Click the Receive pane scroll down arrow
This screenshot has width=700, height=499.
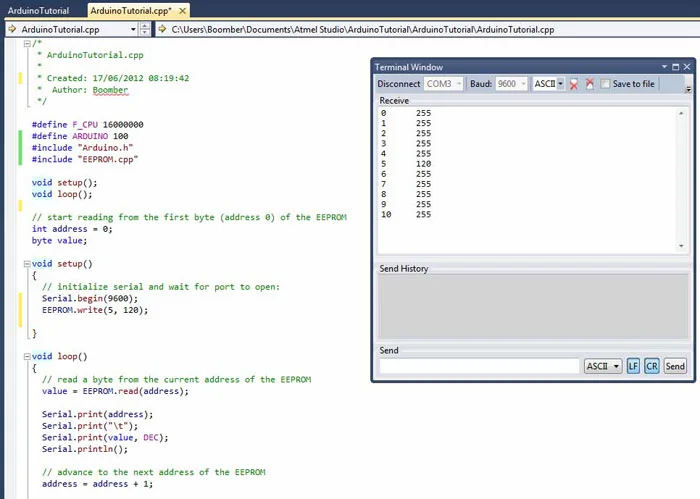pos(681,246)
